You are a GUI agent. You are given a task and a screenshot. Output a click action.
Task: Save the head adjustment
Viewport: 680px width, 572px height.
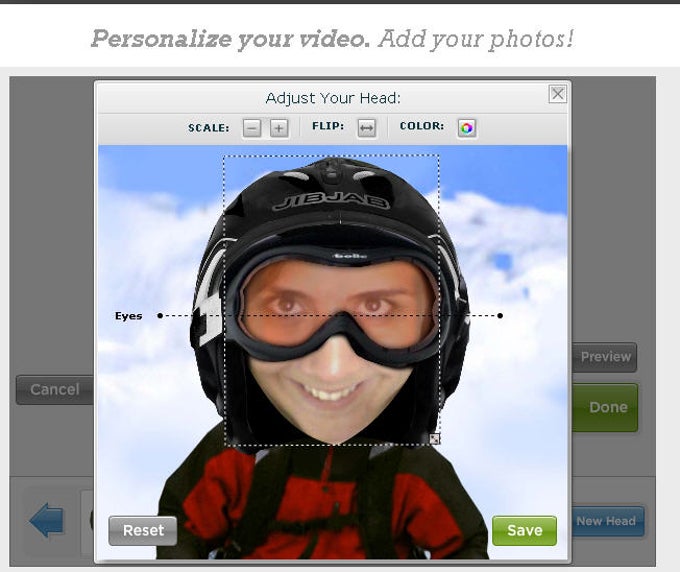click(x=524, y=530)
